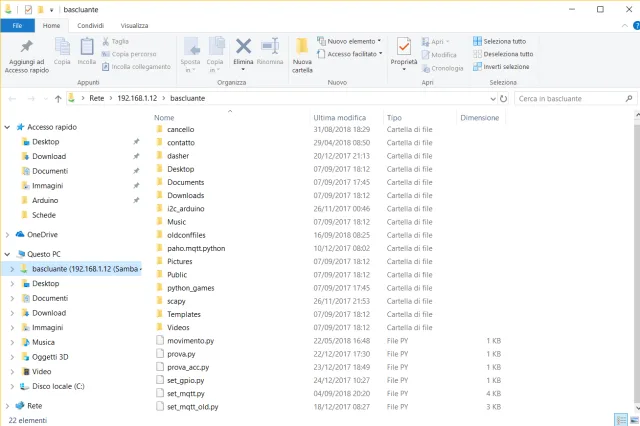Open the Condividi ribbon tab
Image resolution: width=640 pixels, height=426 pixels.
pyautogui.click(x=90, y=25)
